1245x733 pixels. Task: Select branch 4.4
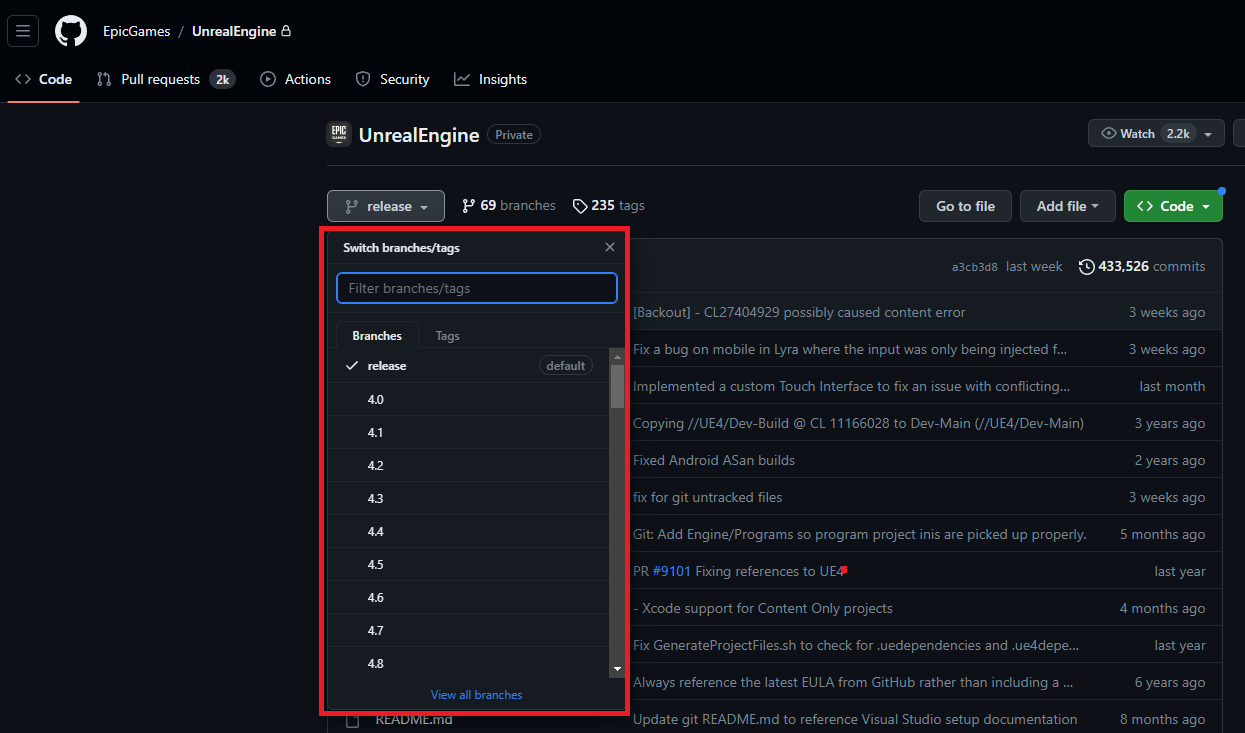point(469,531)
